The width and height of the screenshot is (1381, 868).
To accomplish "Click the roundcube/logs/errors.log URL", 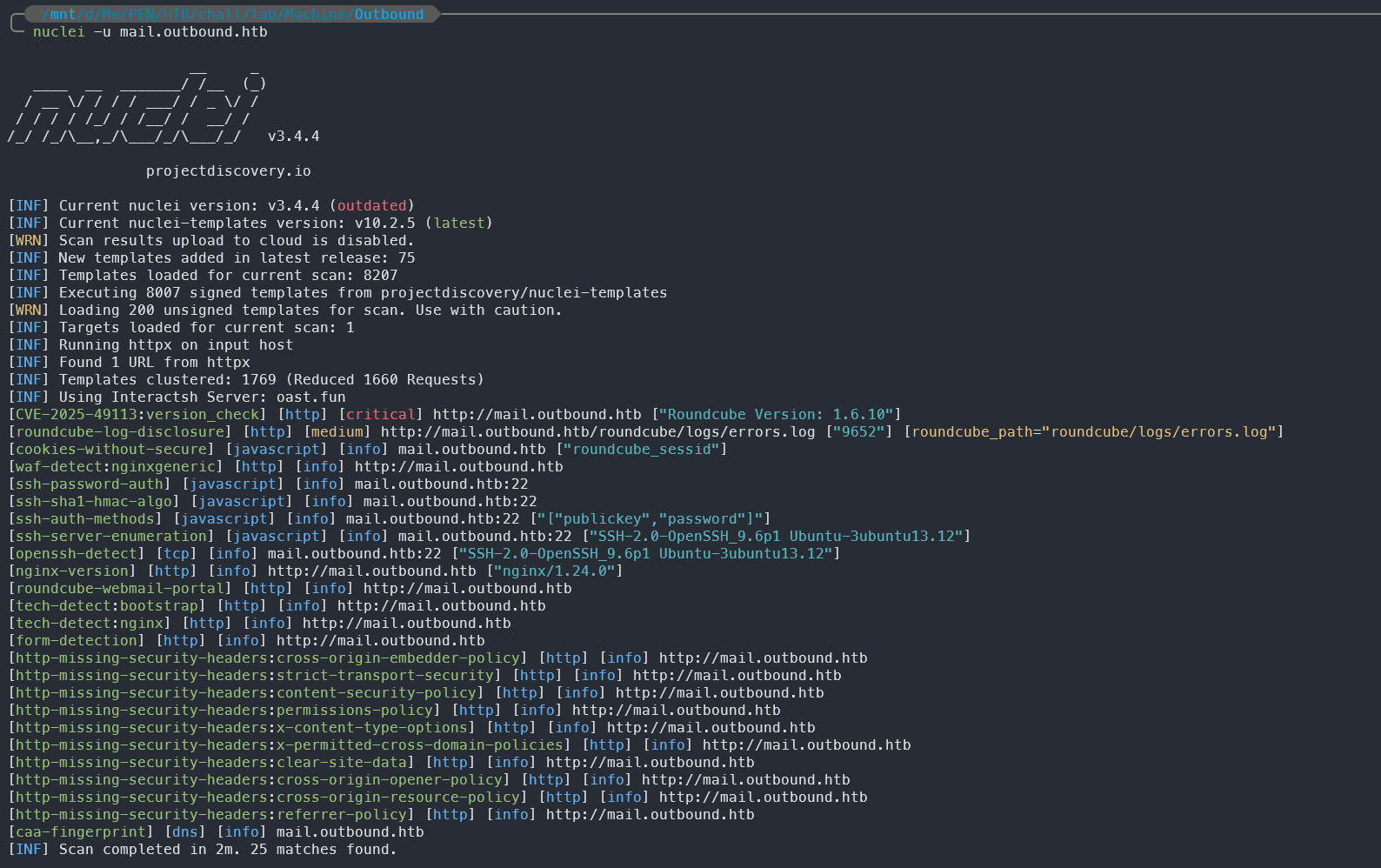I will click(598, 432).
